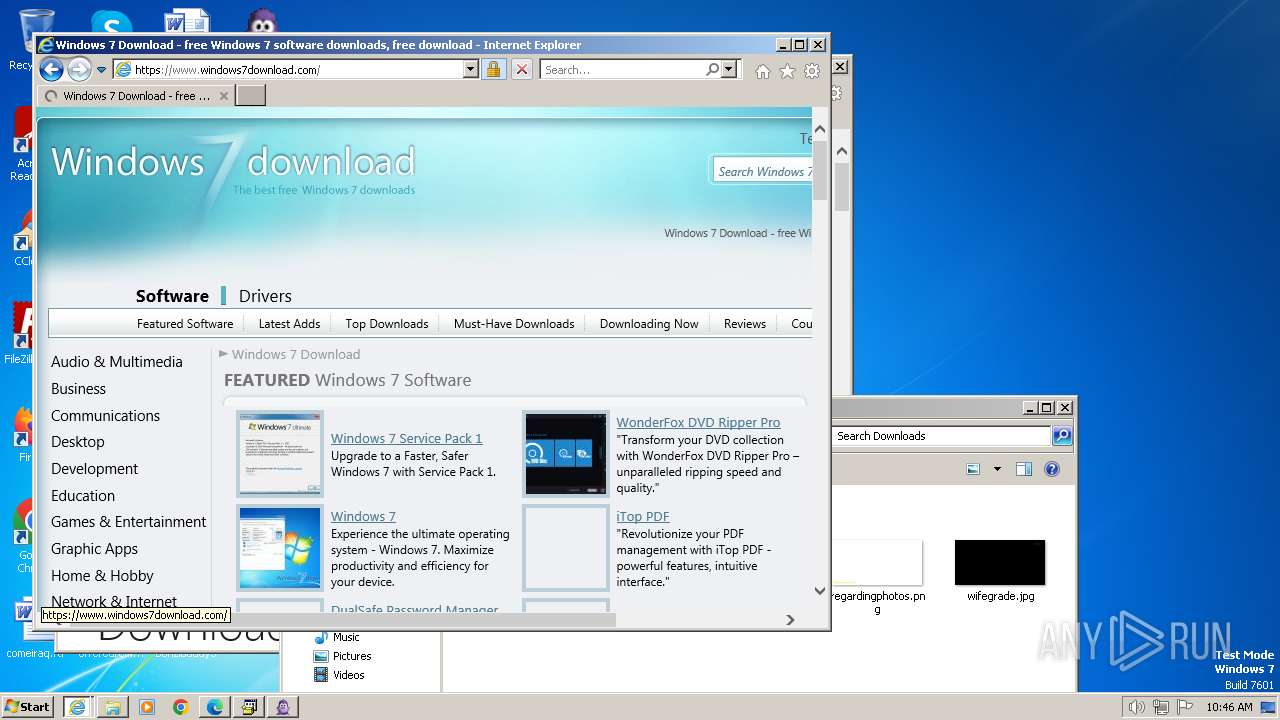Open a new tab in Internet Explorer
This screenshot has height=720, width=1280.
(x=251, y=96)
